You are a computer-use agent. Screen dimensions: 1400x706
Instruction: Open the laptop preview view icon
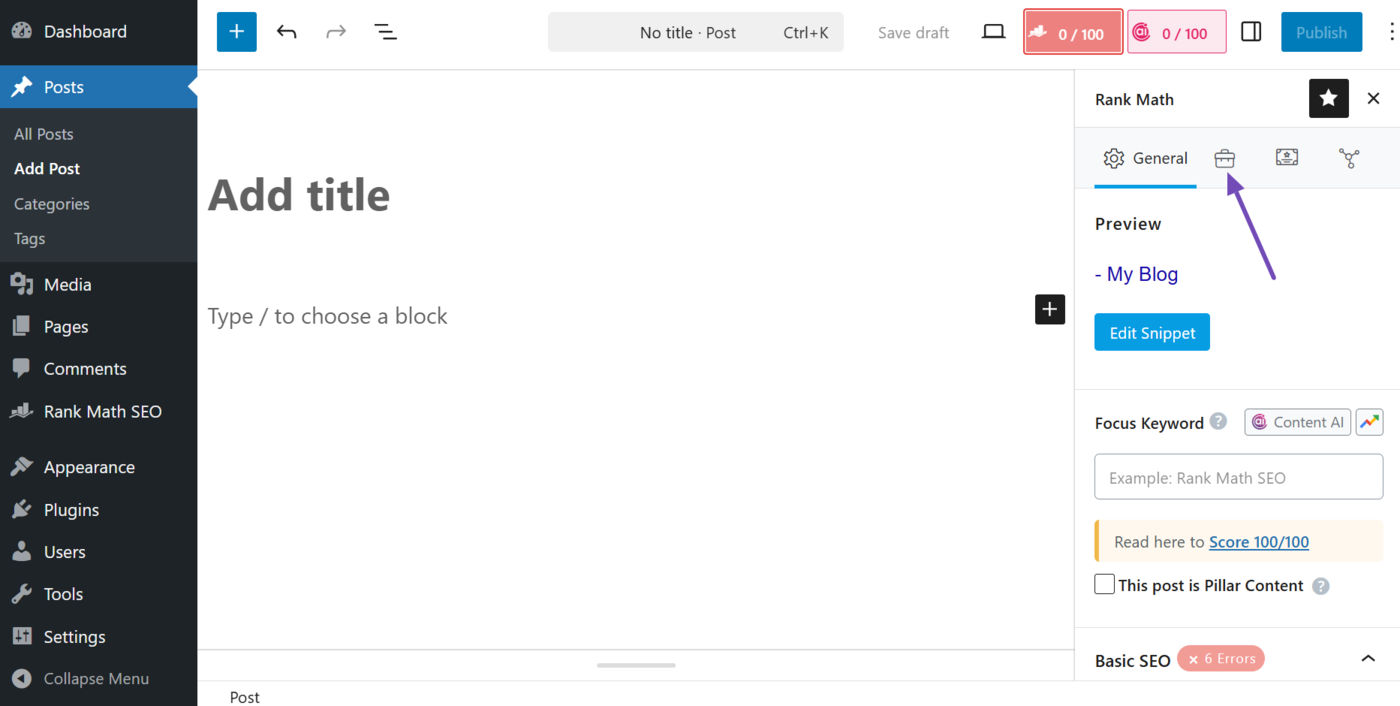coord(993,32)
